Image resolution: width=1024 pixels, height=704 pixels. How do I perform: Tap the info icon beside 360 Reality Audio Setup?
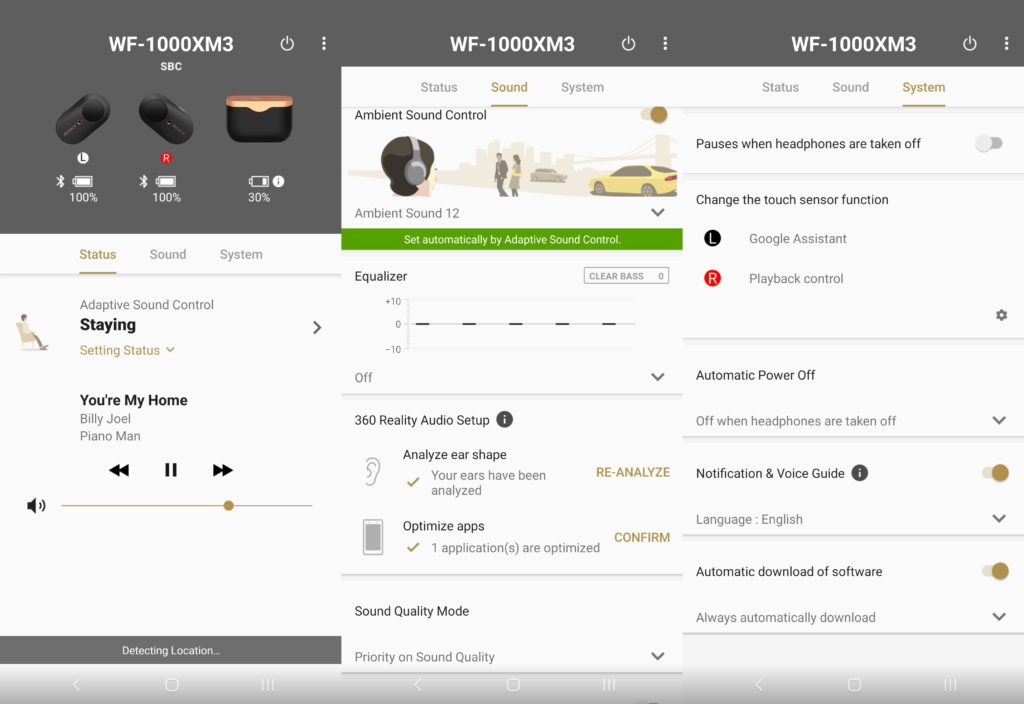505,419
